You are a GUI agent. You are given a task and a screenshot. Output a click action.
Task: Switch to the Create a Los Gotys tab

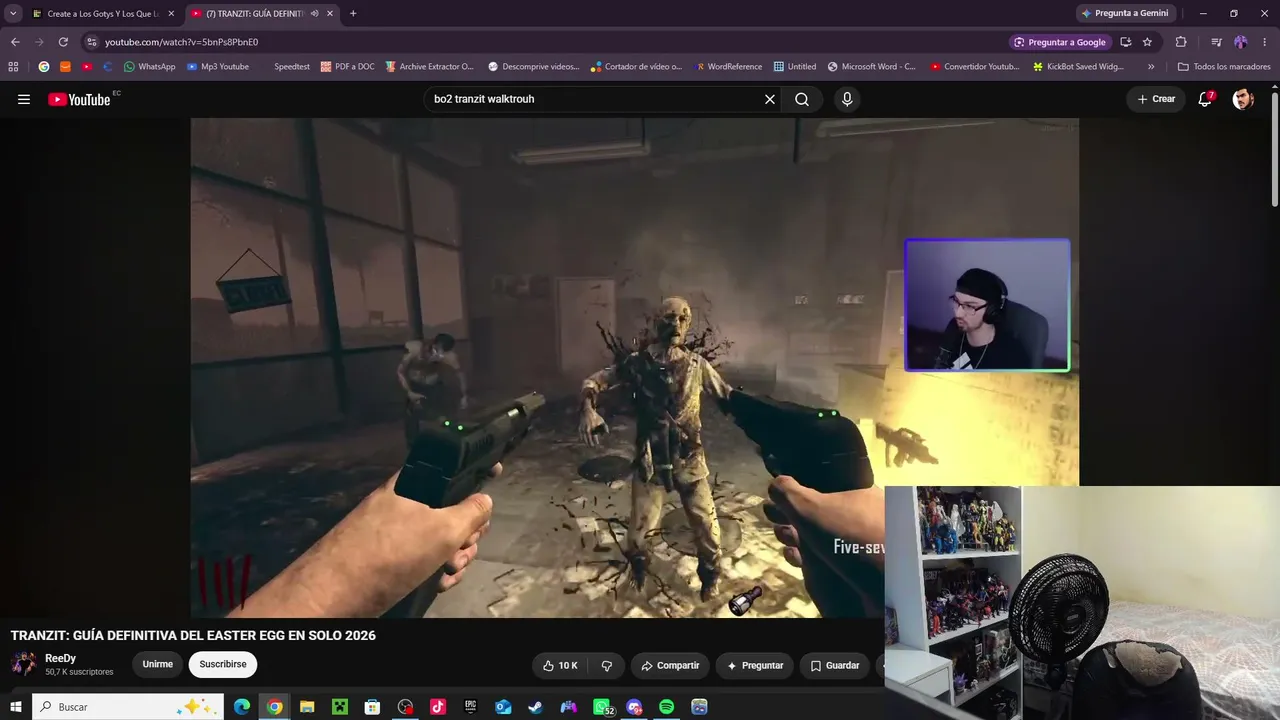point(96,14)
